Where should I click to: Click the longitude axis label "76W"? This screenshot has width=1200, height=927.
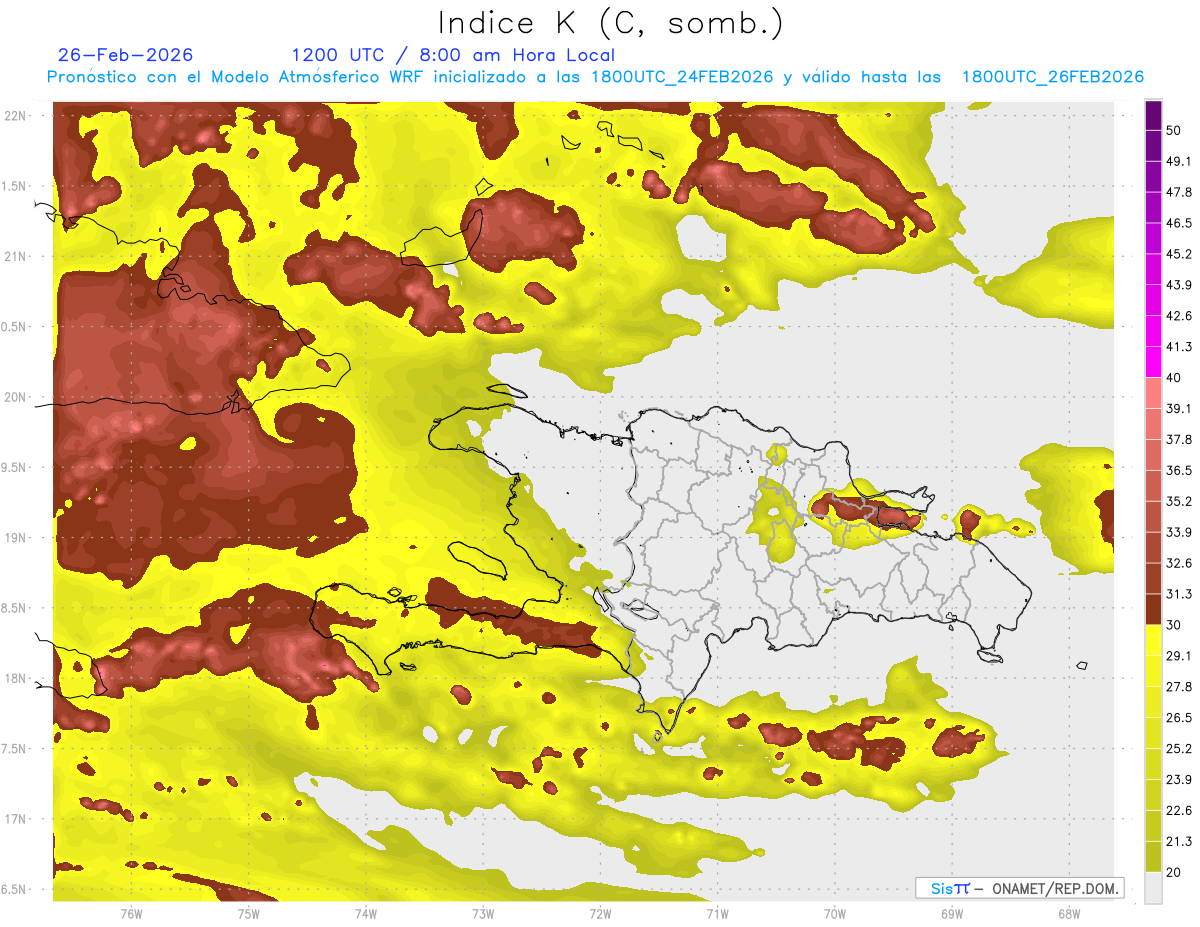click(x=131, y=914)
